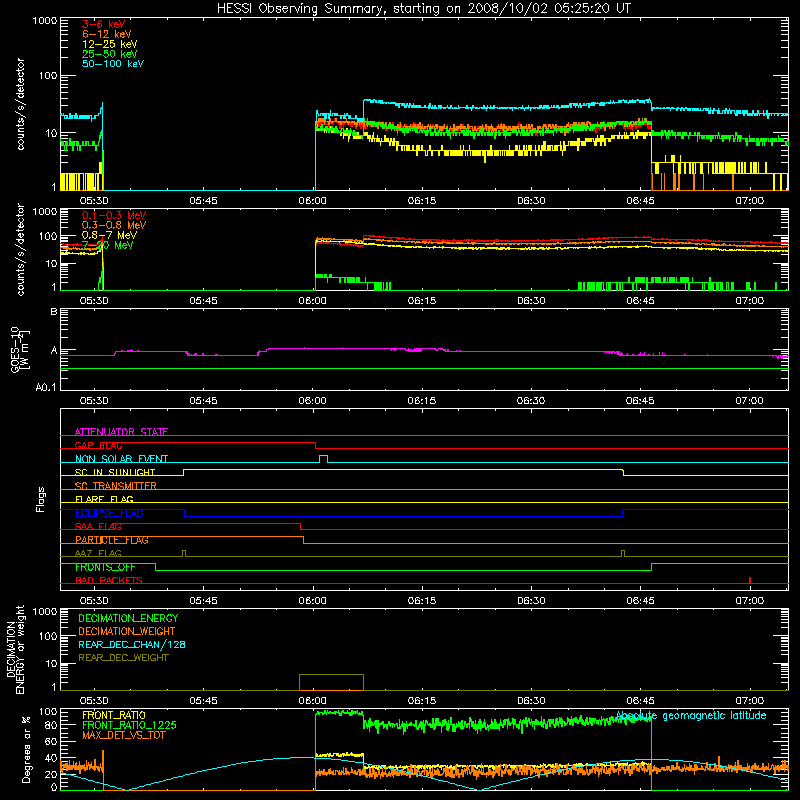Viewport: 800px width, 800px height.
Task: Click the AAZ_FLAG pulse near 06:42
Action: tap(623, 553)
